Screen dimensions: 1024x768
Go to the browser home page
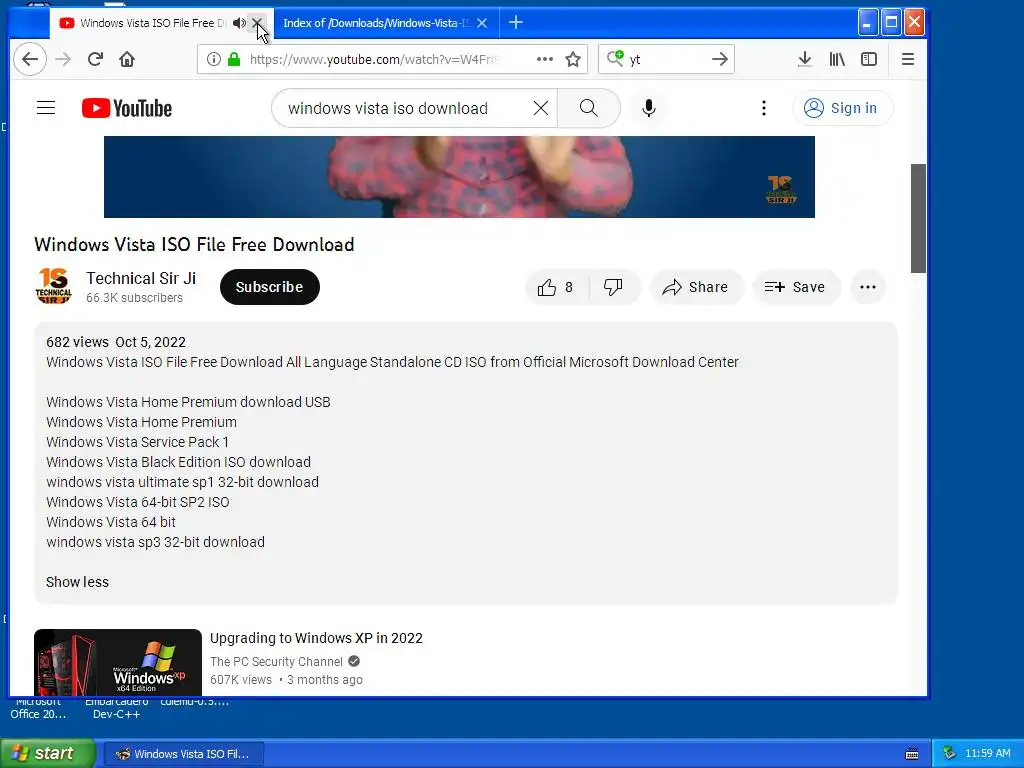coord(127,59)
